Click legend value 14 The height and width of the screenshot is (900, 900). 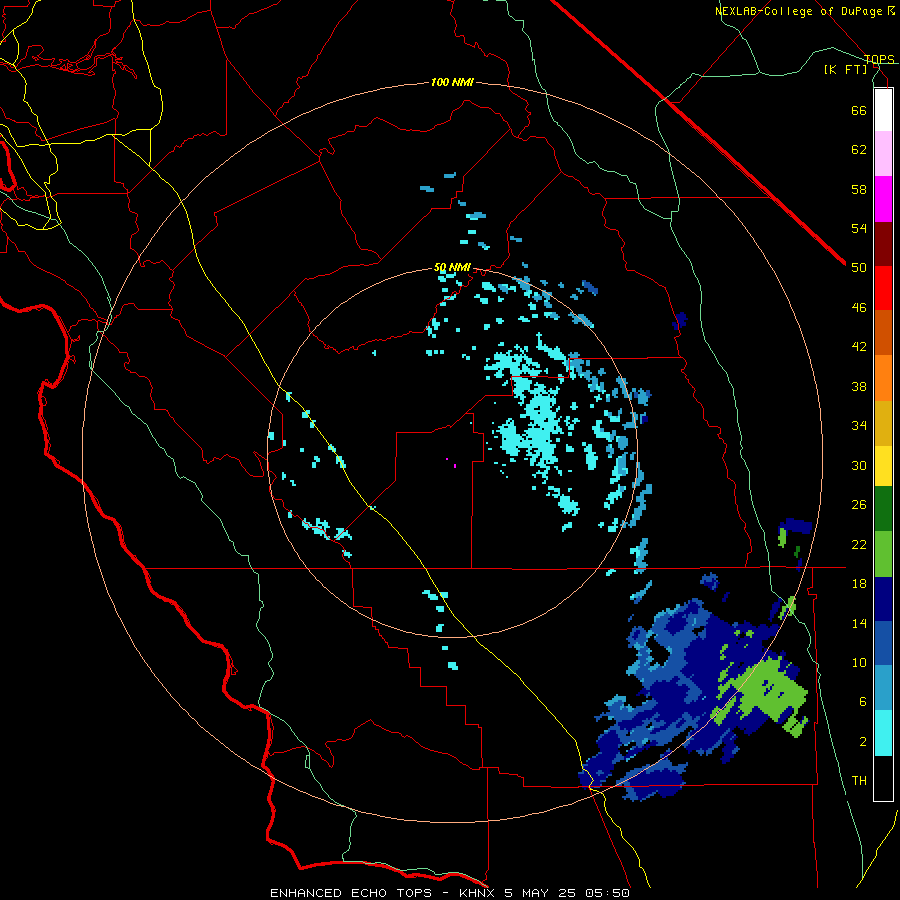click(859, 623)
